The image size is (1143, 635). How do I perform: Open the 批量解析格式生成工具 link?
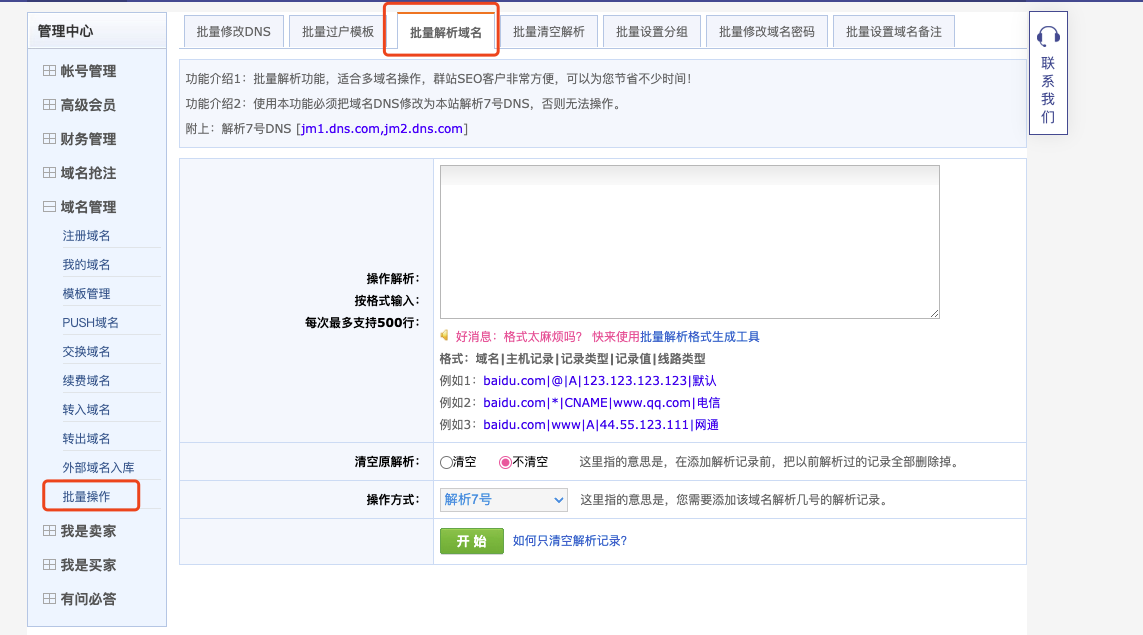pyautogui.click(x=700, y=337)
